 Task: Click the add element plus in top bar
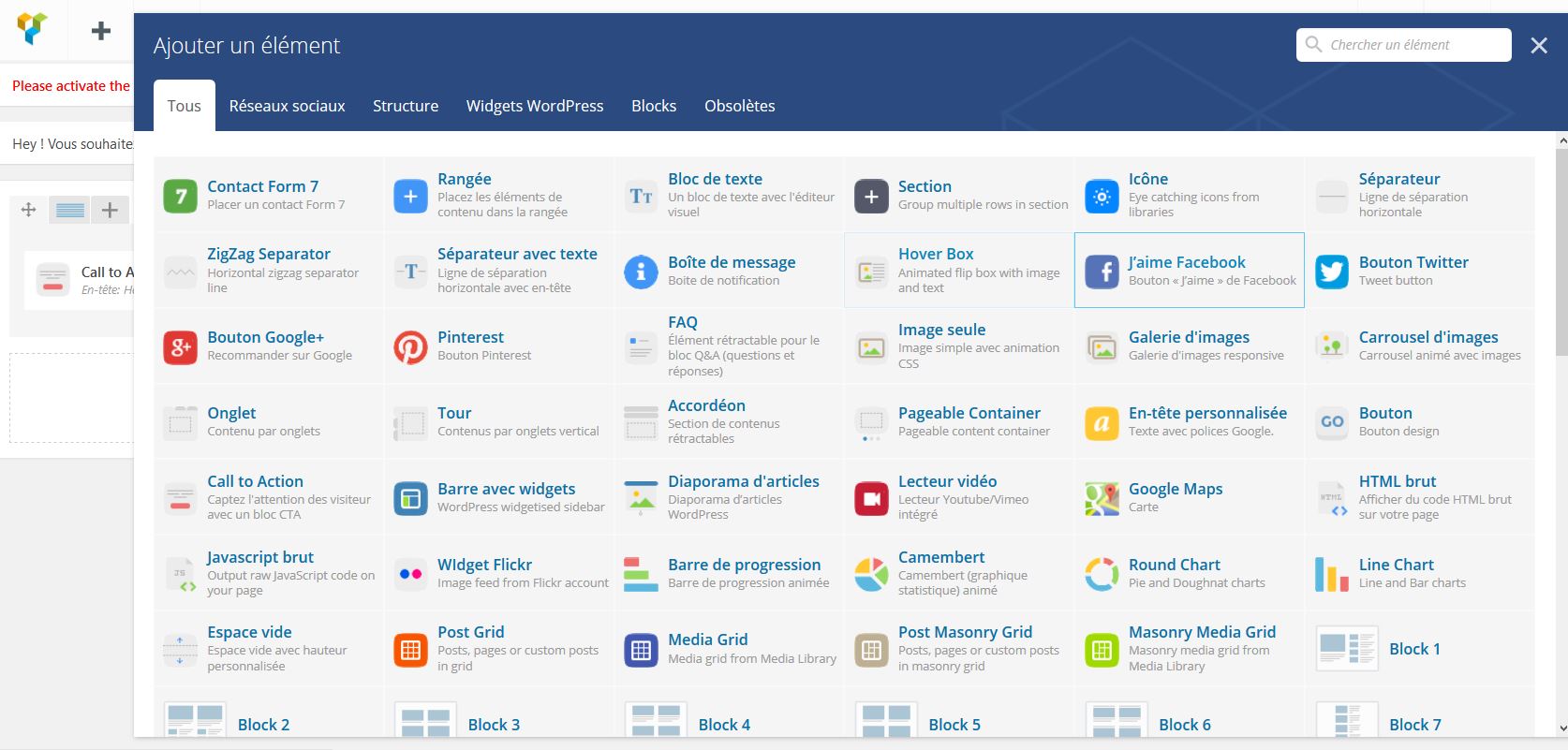[x=101, y=31]
